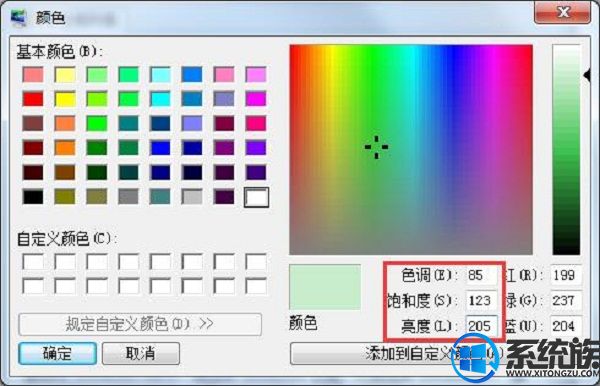Pick the pure red swatch in the second row
The height and width of the screenshot is (386, 600).
click(33, 99)
